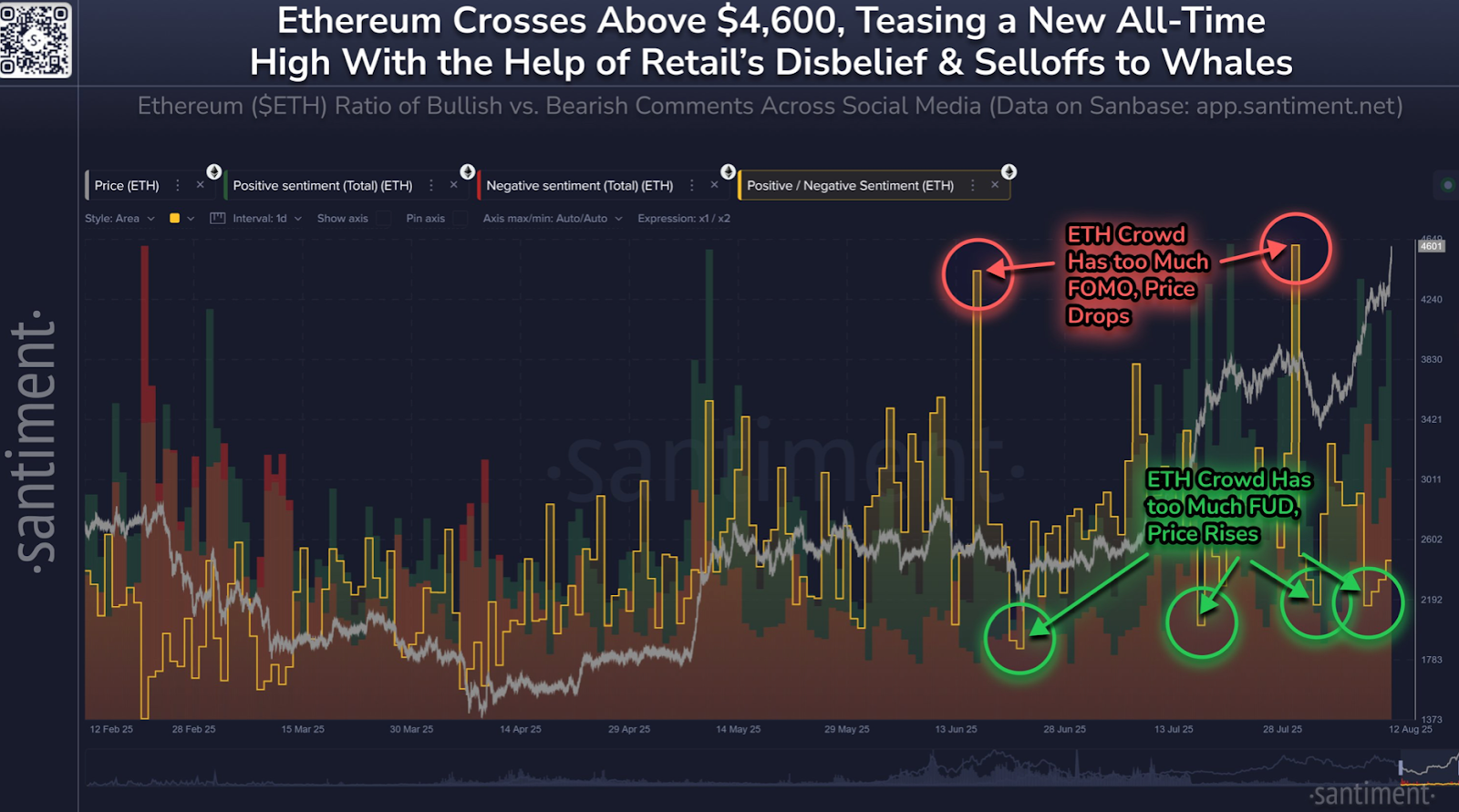Image resolution: width=1459 pixels, height=812 pixels.
Task: Close the Negative sentiment (Total) metric
Action: pyautogui.click(x=714, y=185)
